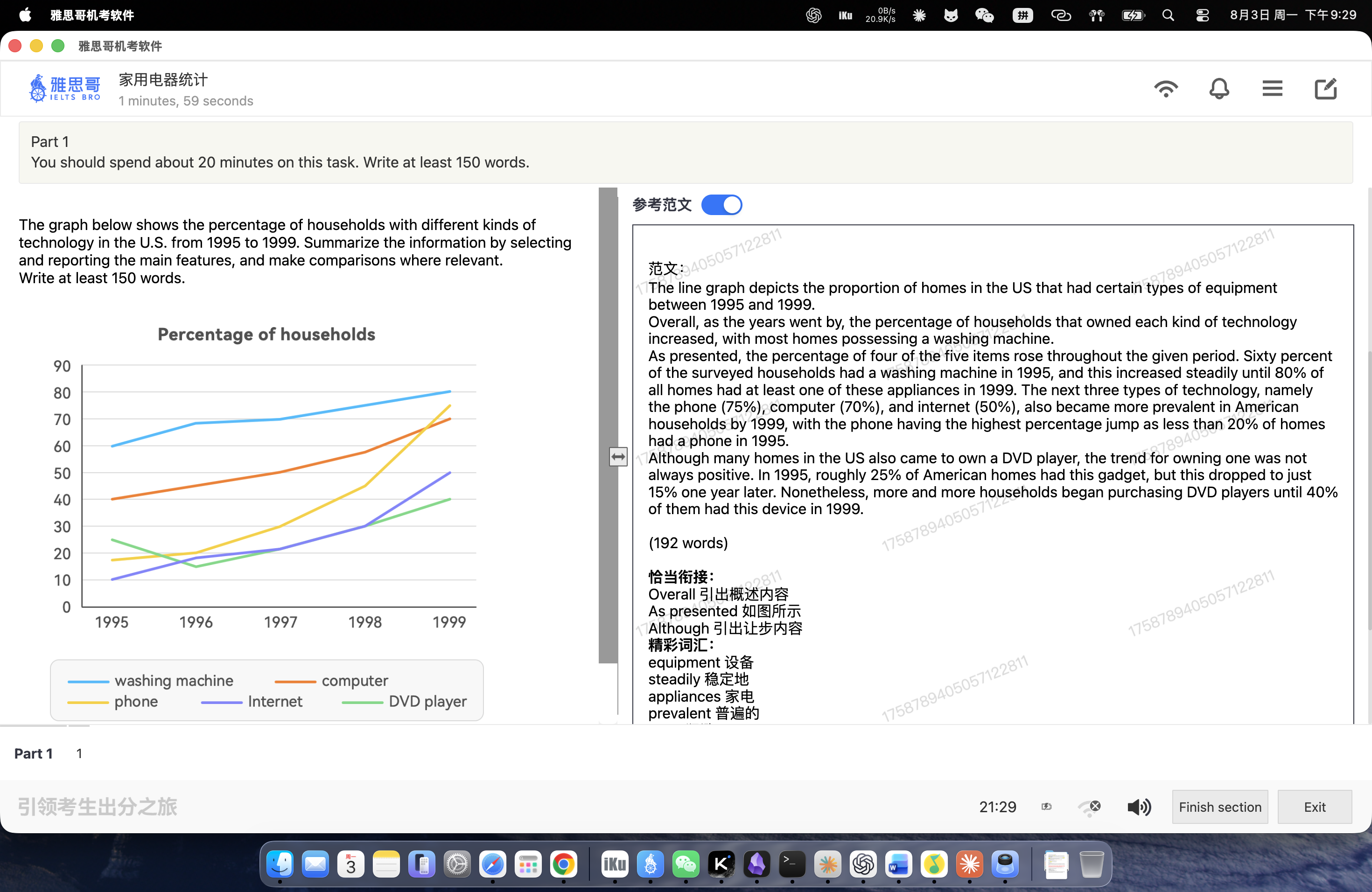Click the 家用电器统计 task title
1372x892 pixels.
[163, 79]
